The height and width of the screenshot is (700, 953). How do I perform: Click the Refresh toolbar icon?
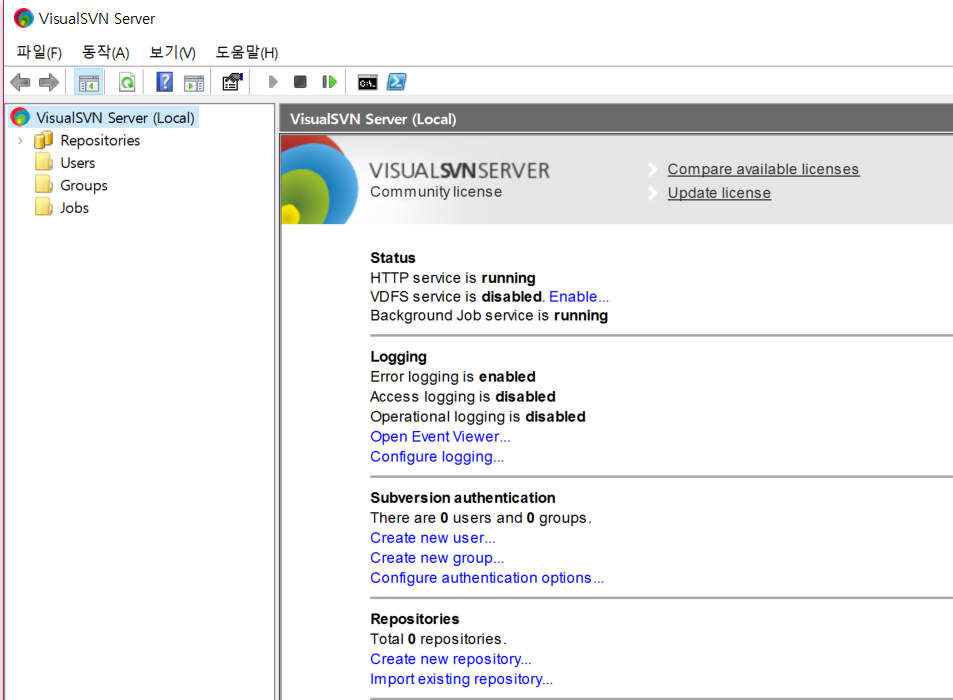[127, 82]
